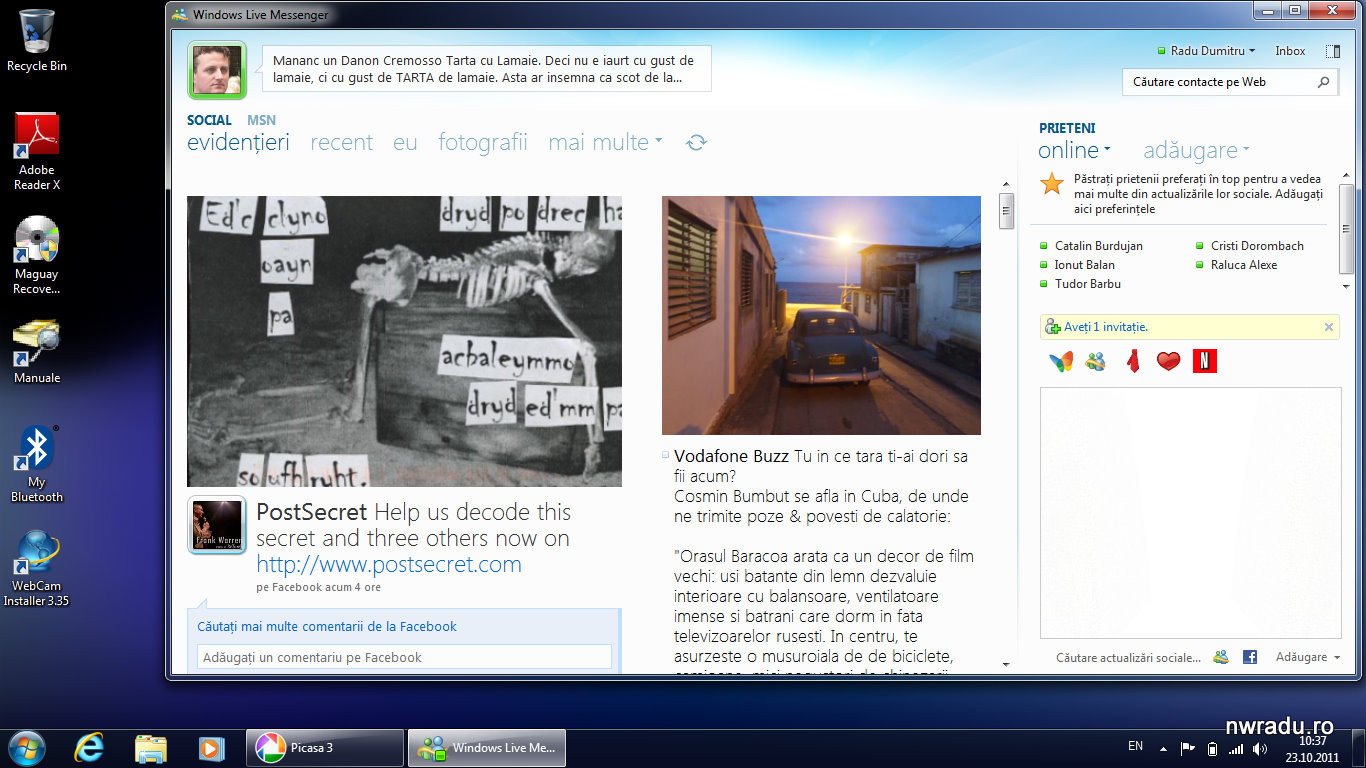Screen dimensions: 1366x768
Task: Dismiss the invitation notification bar
Action: pyautogui.click(x=1328, y=327)
